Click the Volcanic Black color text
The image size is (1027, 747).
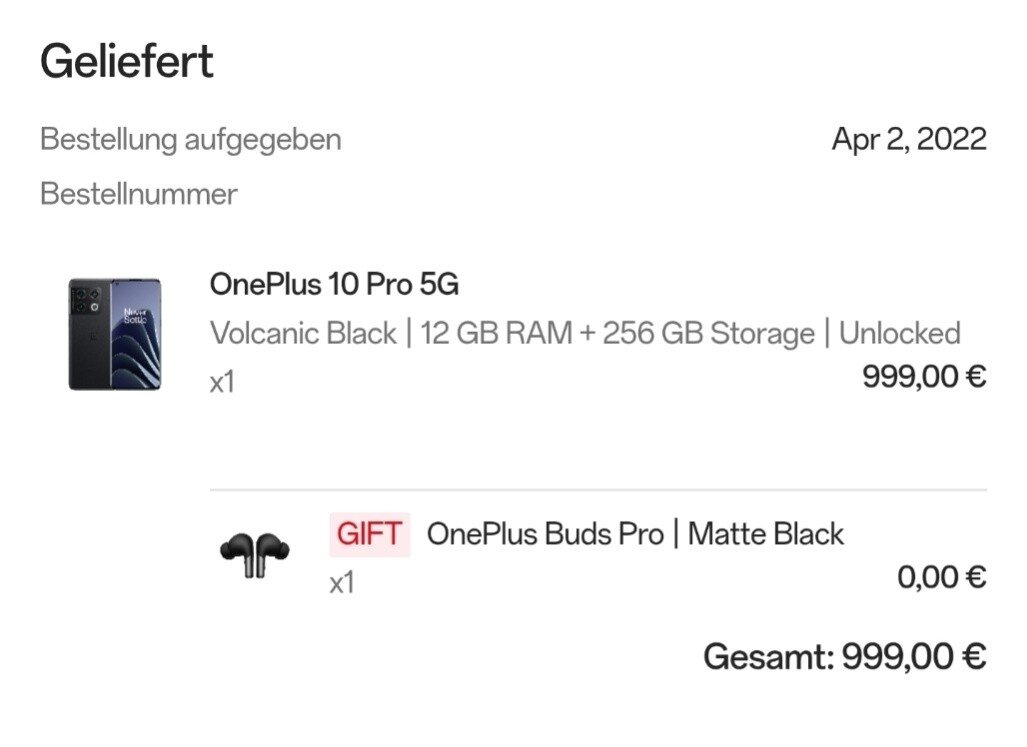click(x=303, y=333)
